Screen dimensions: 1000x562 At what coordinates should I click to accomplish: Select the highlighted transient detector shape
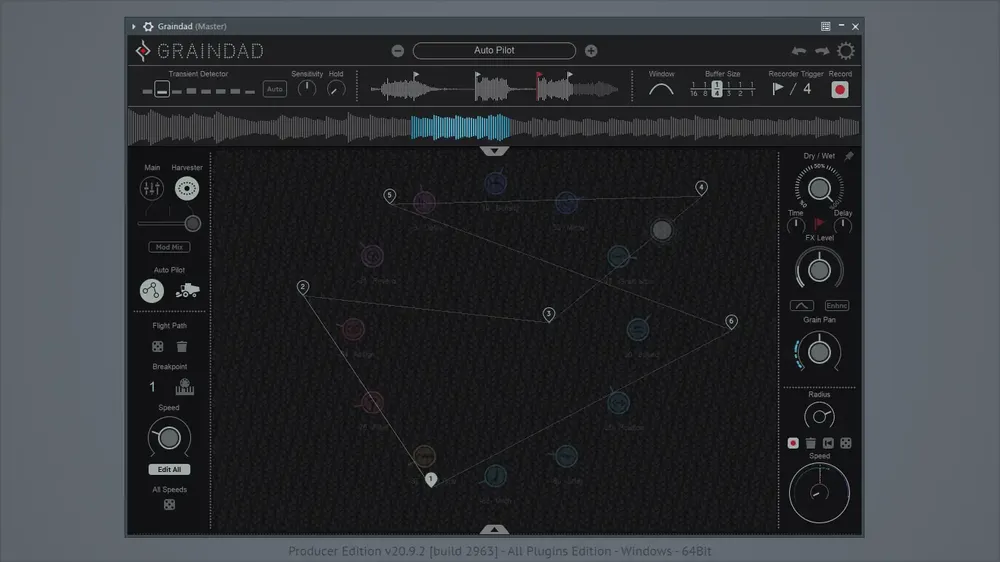162,89
